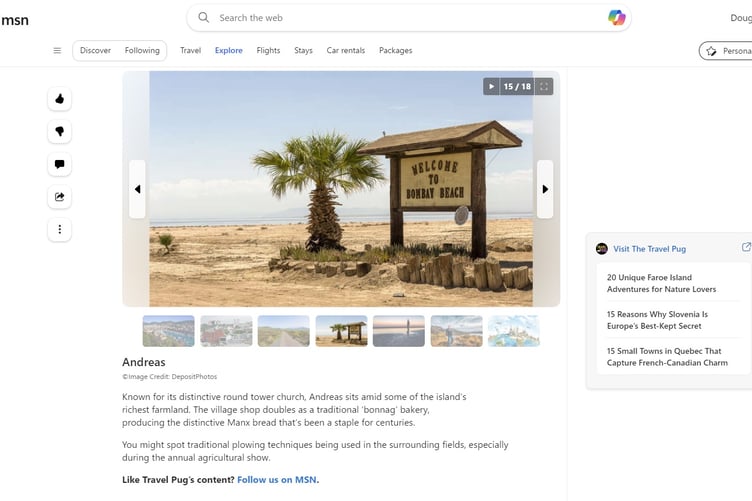The height and width of the screenshot is (501, 752).
Task: Open 20 Unique Faroe Island Adventures article
Action: 661,283
